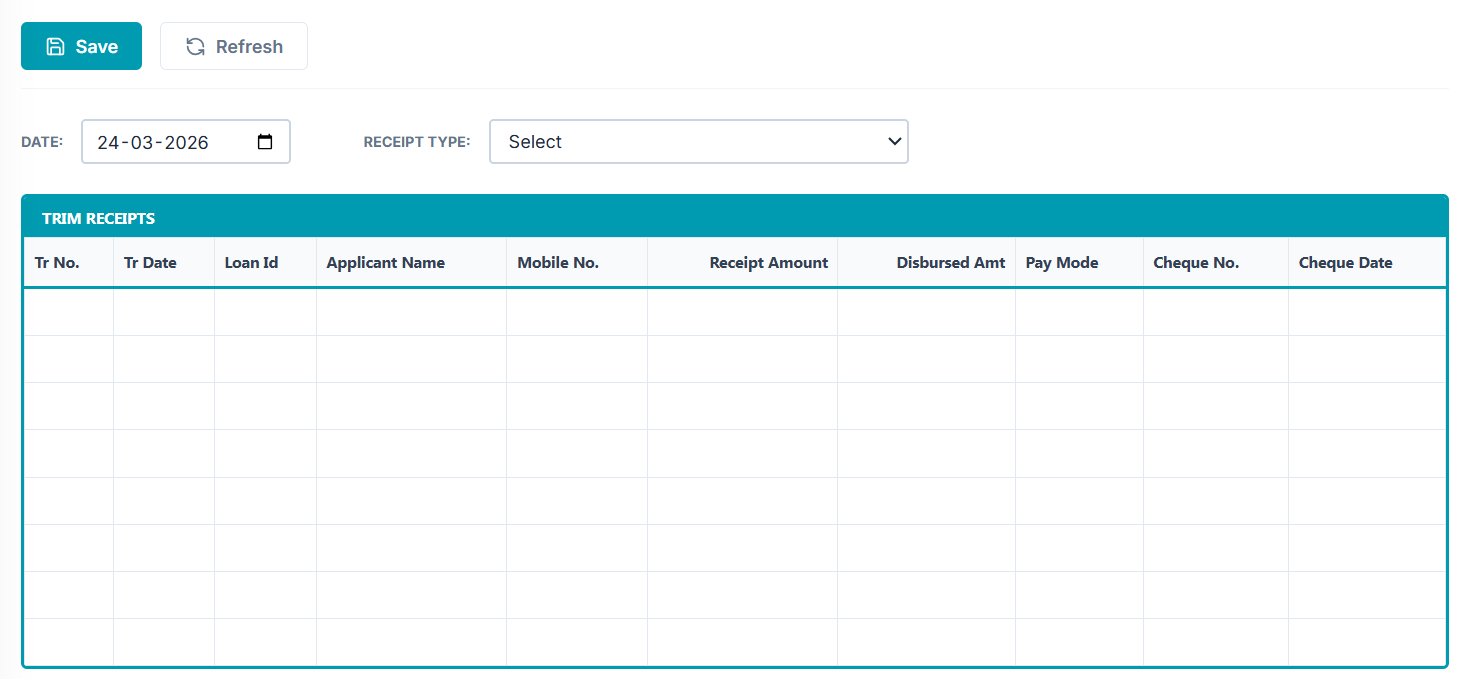Click the Refresh circular arrows icon
Image resolution: width=1464 pixels, height=679 pixels.
point(195,47)
